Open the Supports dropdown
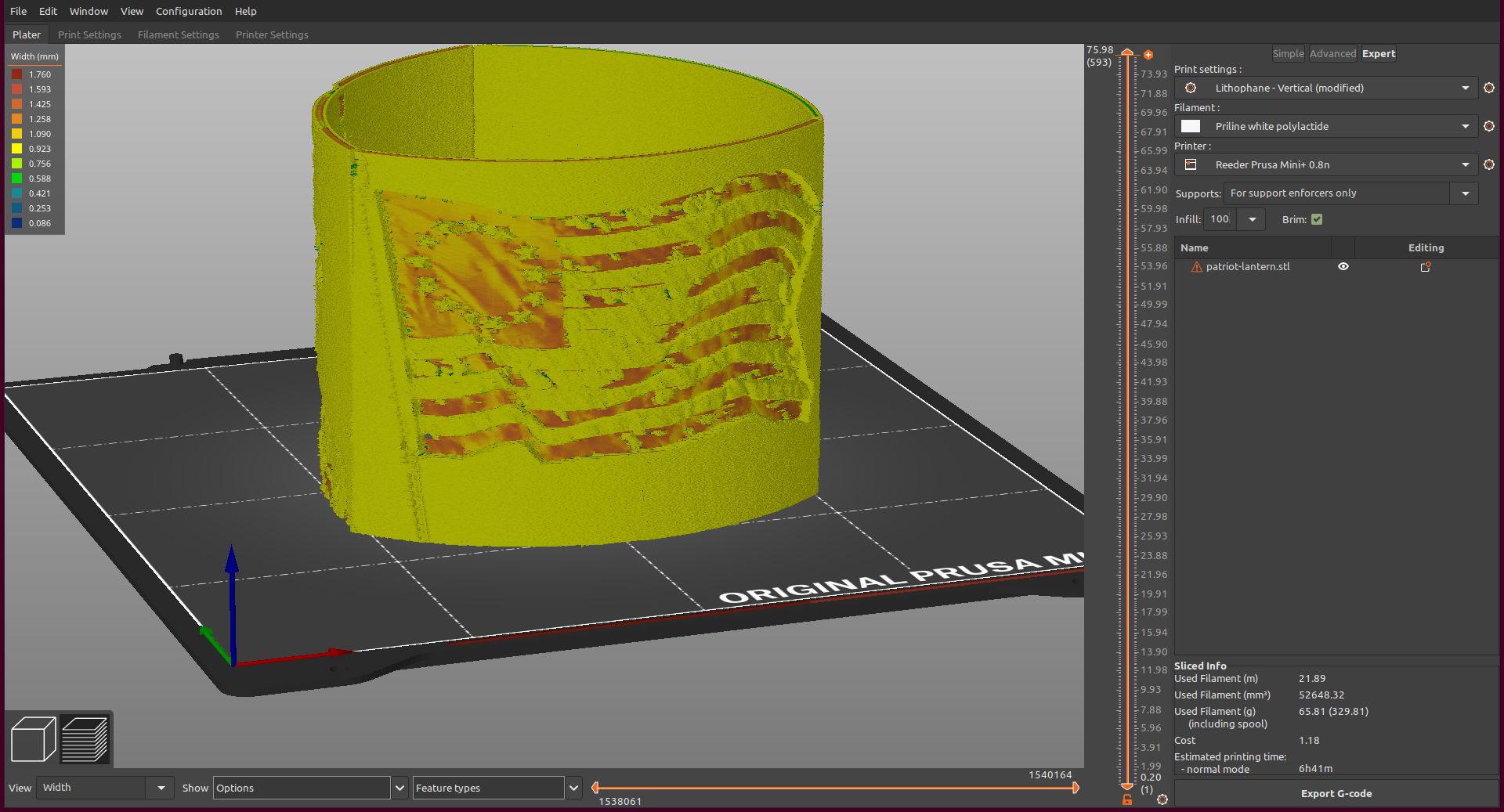1504x812 pixels. pos(1465,193)
